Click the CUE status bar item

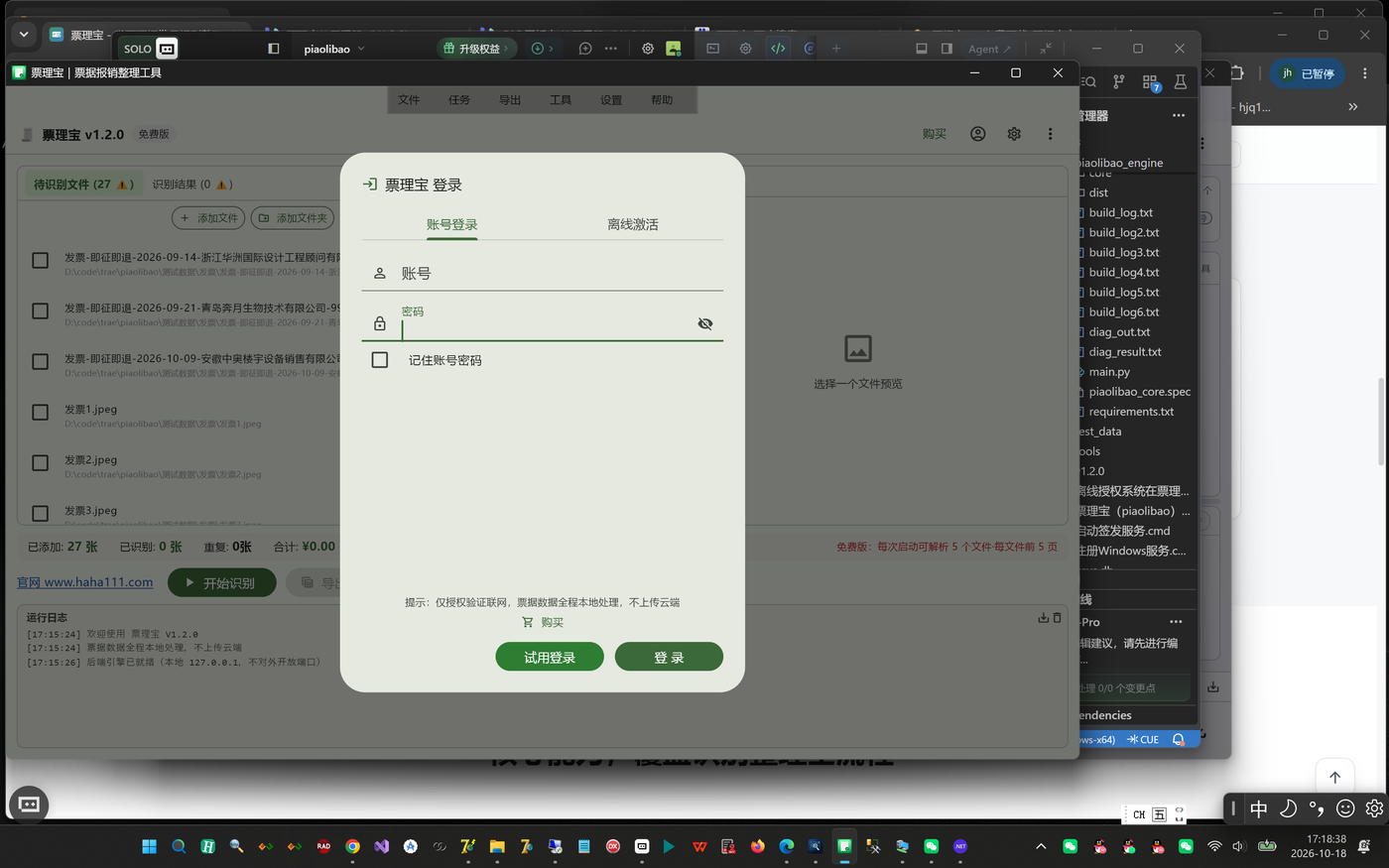(x=1143, y=740)
